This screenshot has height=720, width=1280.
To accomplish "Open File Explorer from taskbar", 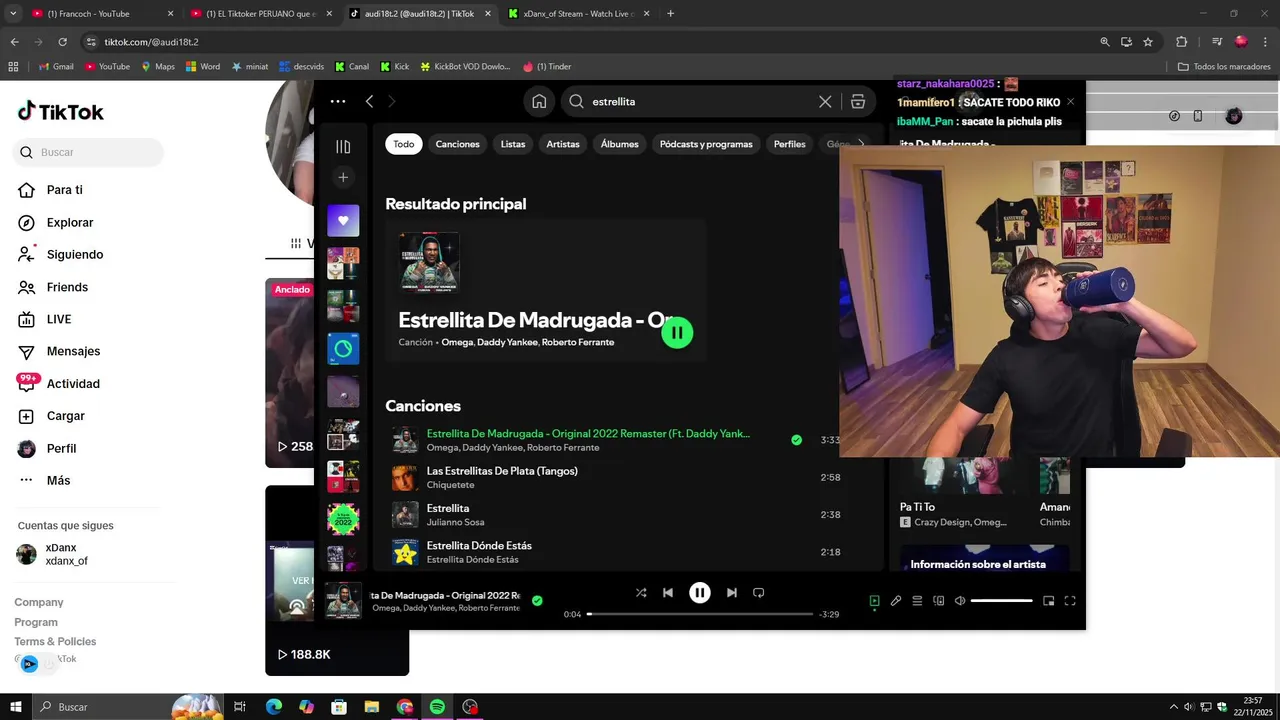I will (x=372, y=707).
